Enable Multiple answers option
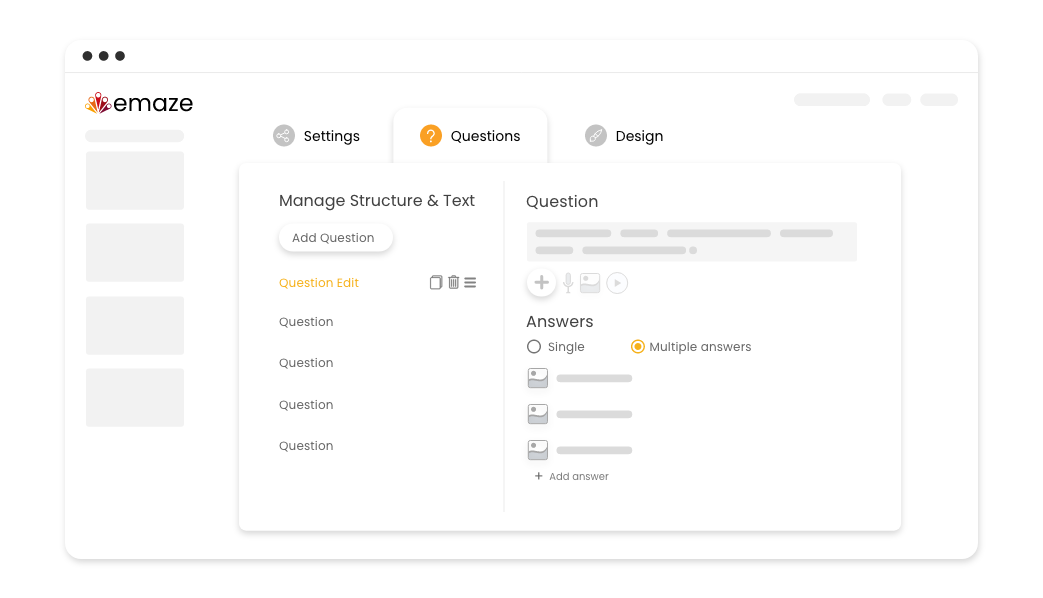This screenshot has width=1043, height=598. point(638,346)
